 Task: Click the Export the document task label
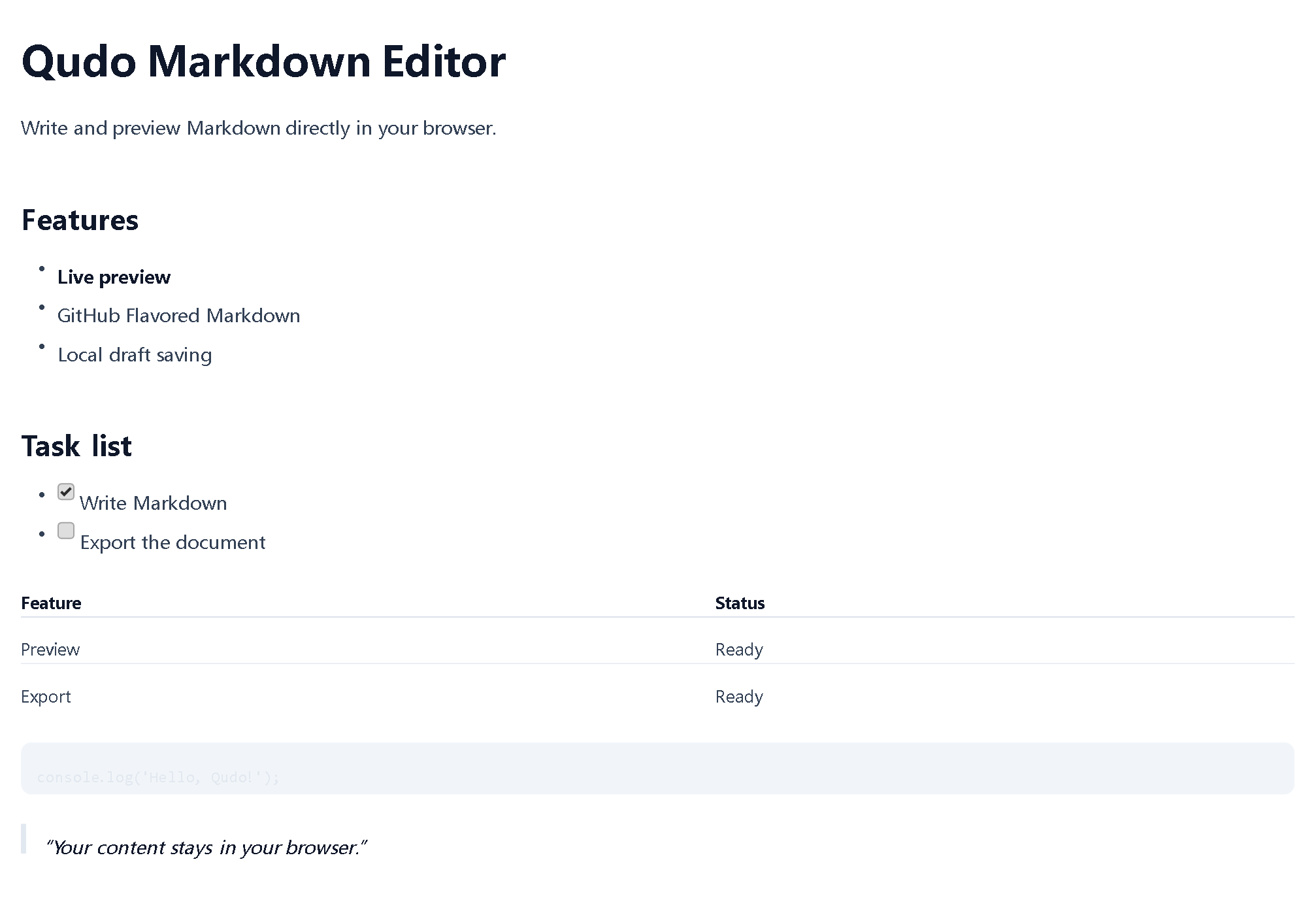173,542
